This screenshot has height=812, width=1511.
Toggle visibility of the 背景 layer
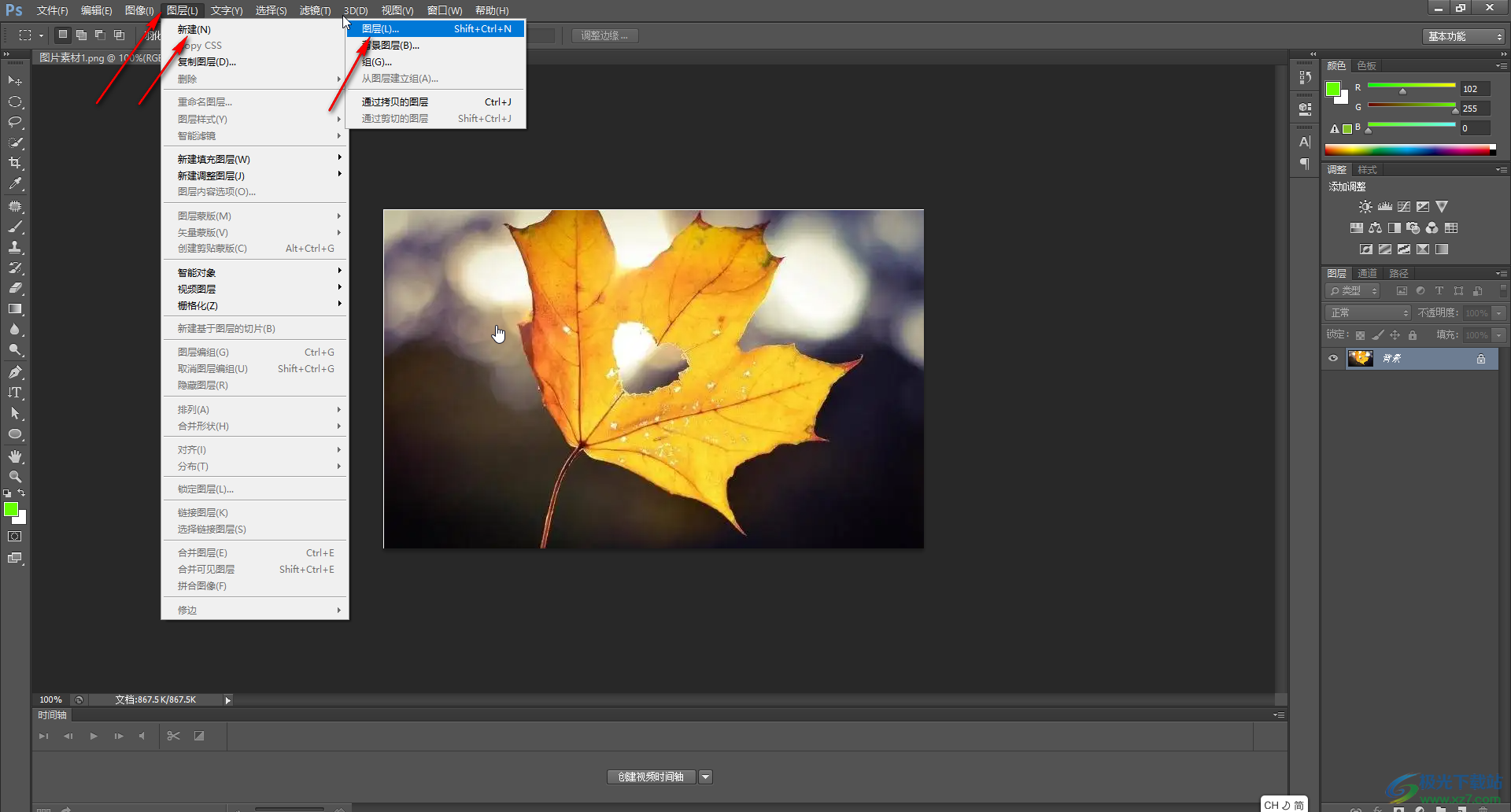1333,359
